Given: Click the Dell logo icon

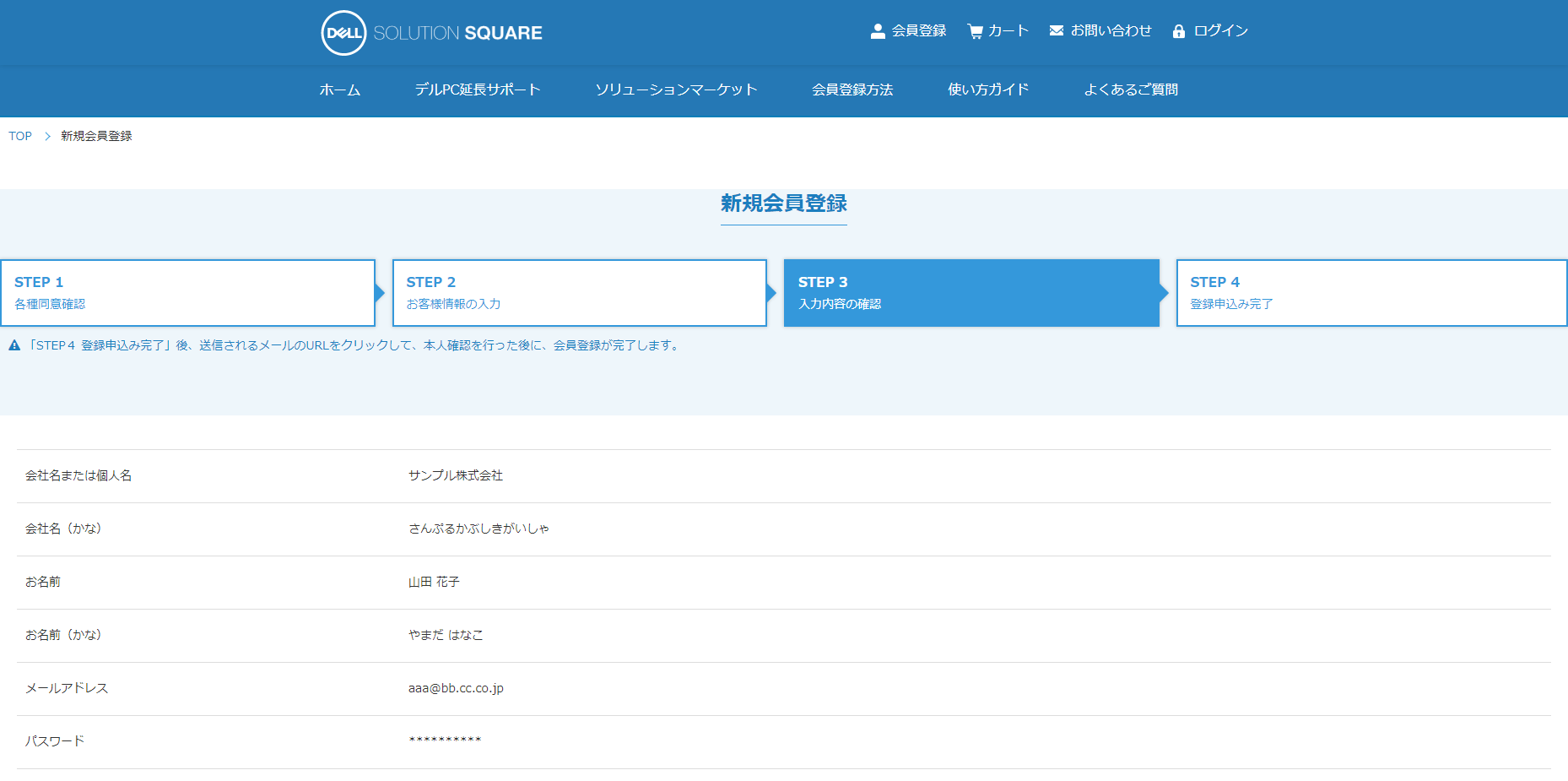Looking at the screenshot, I should click(343, 33).
